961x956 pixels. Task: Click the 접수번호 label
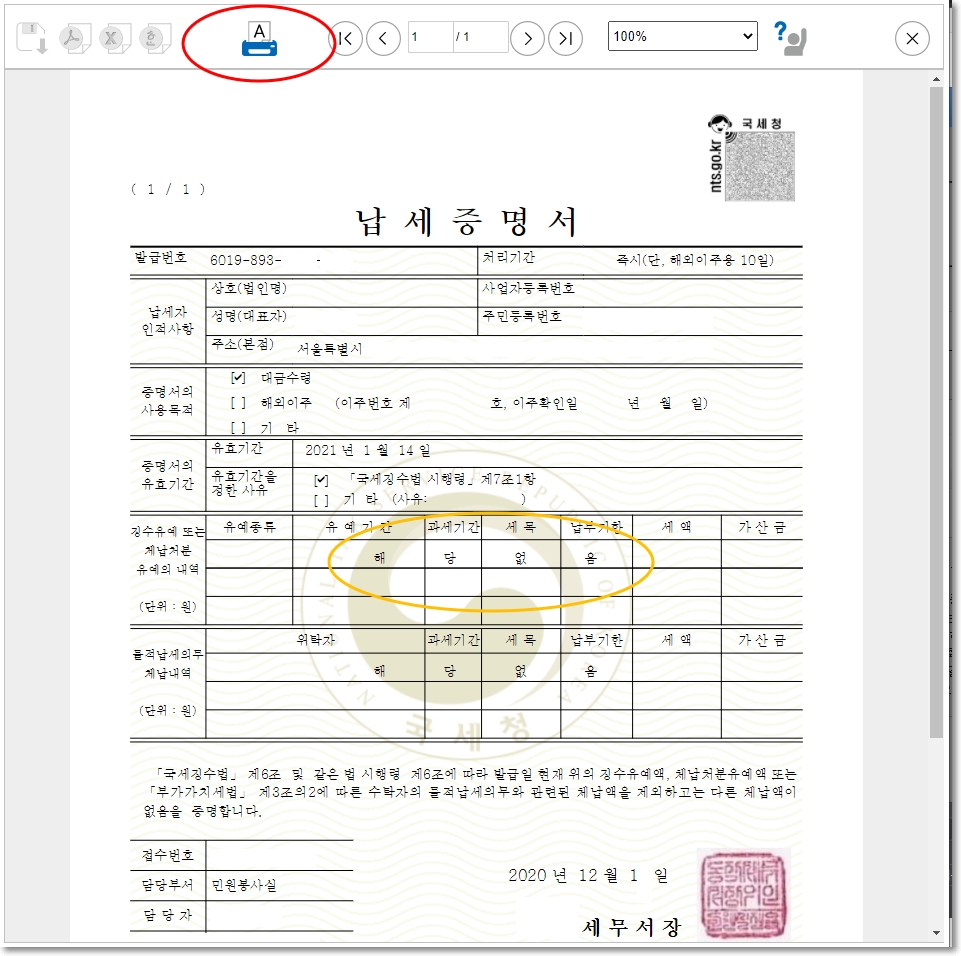pyautogui.click(x=167, y=855)
